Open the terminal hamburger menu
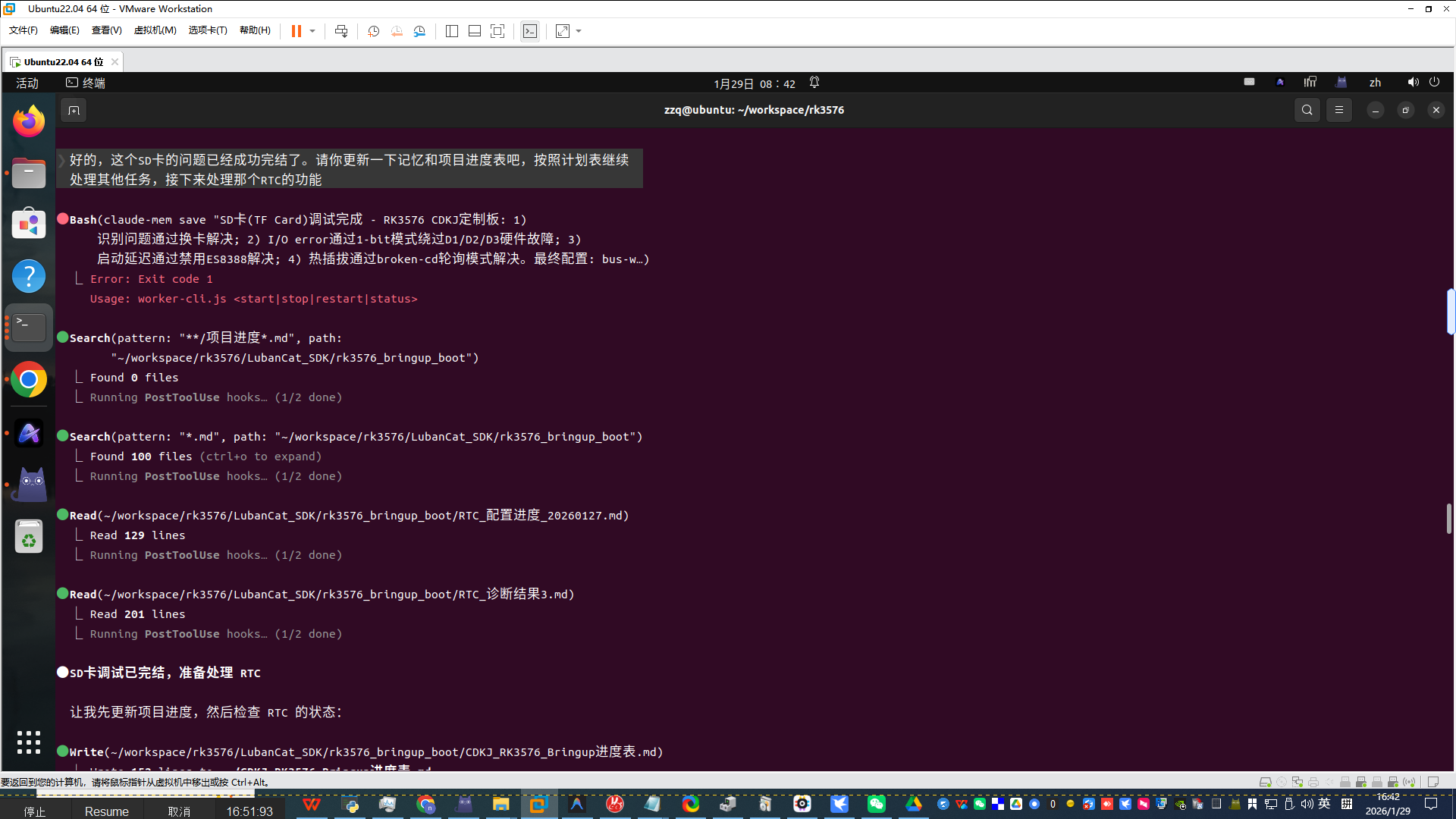The image size is (1456, 819). pos(1339,110)
